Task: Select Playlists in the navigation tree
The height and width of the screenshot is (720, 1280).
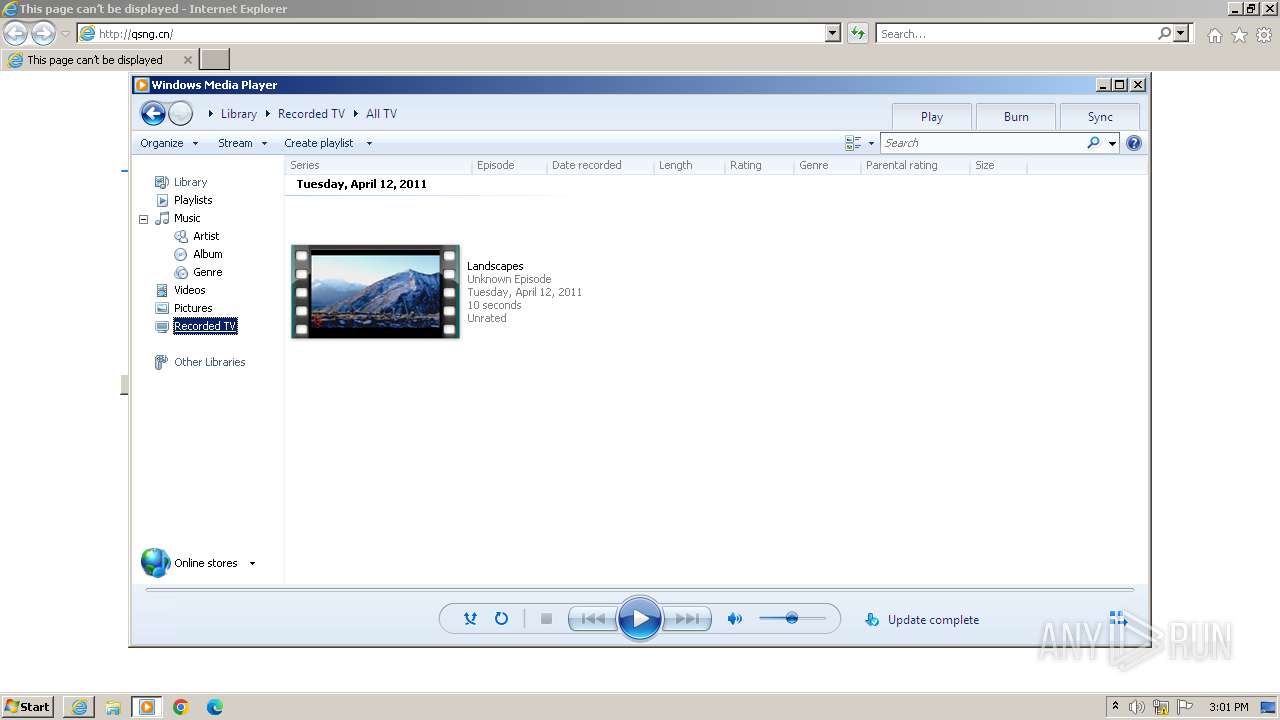Action: pos(193,200)
